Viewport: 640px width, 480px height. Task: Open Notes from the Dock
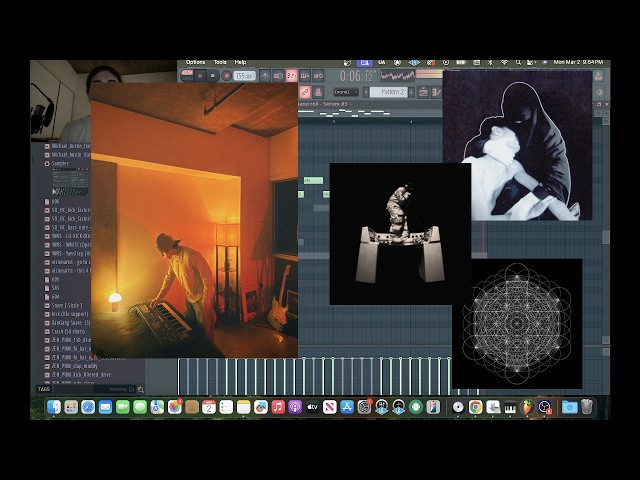point(243,407)
